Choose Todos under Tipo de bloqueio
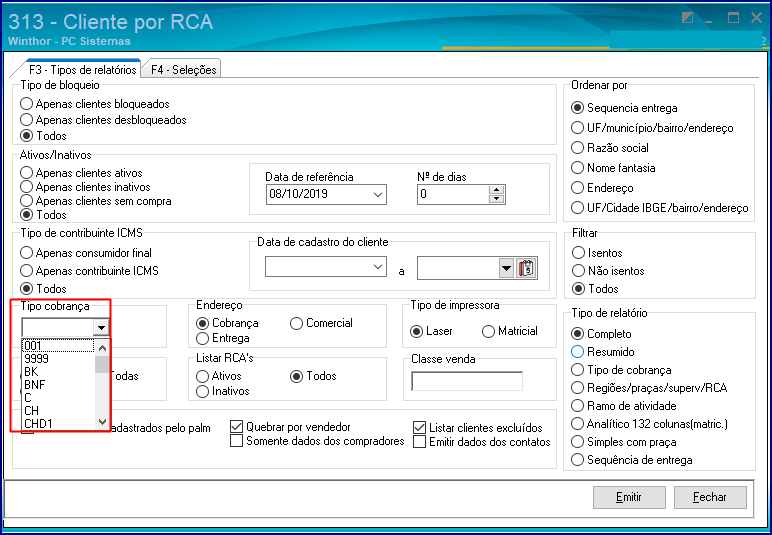 click(43, 135)
